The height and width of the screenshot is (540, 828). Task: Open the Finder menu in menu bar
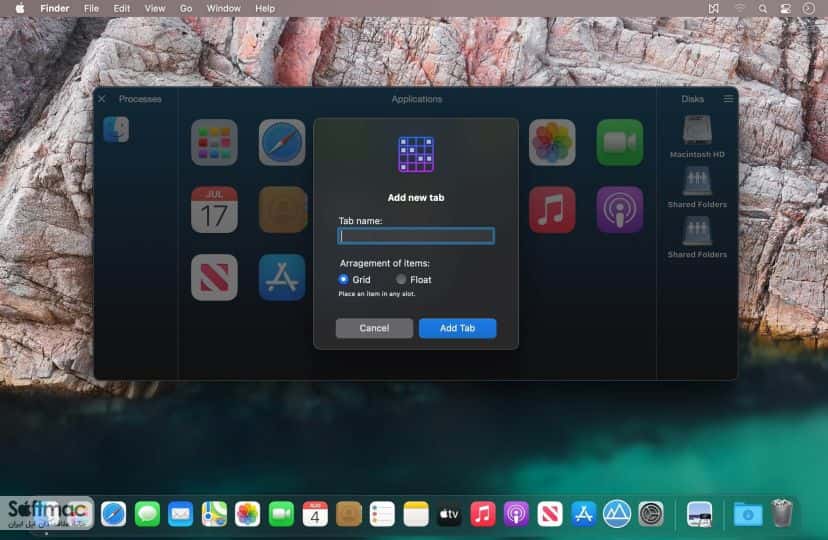(x=55, y=8)
